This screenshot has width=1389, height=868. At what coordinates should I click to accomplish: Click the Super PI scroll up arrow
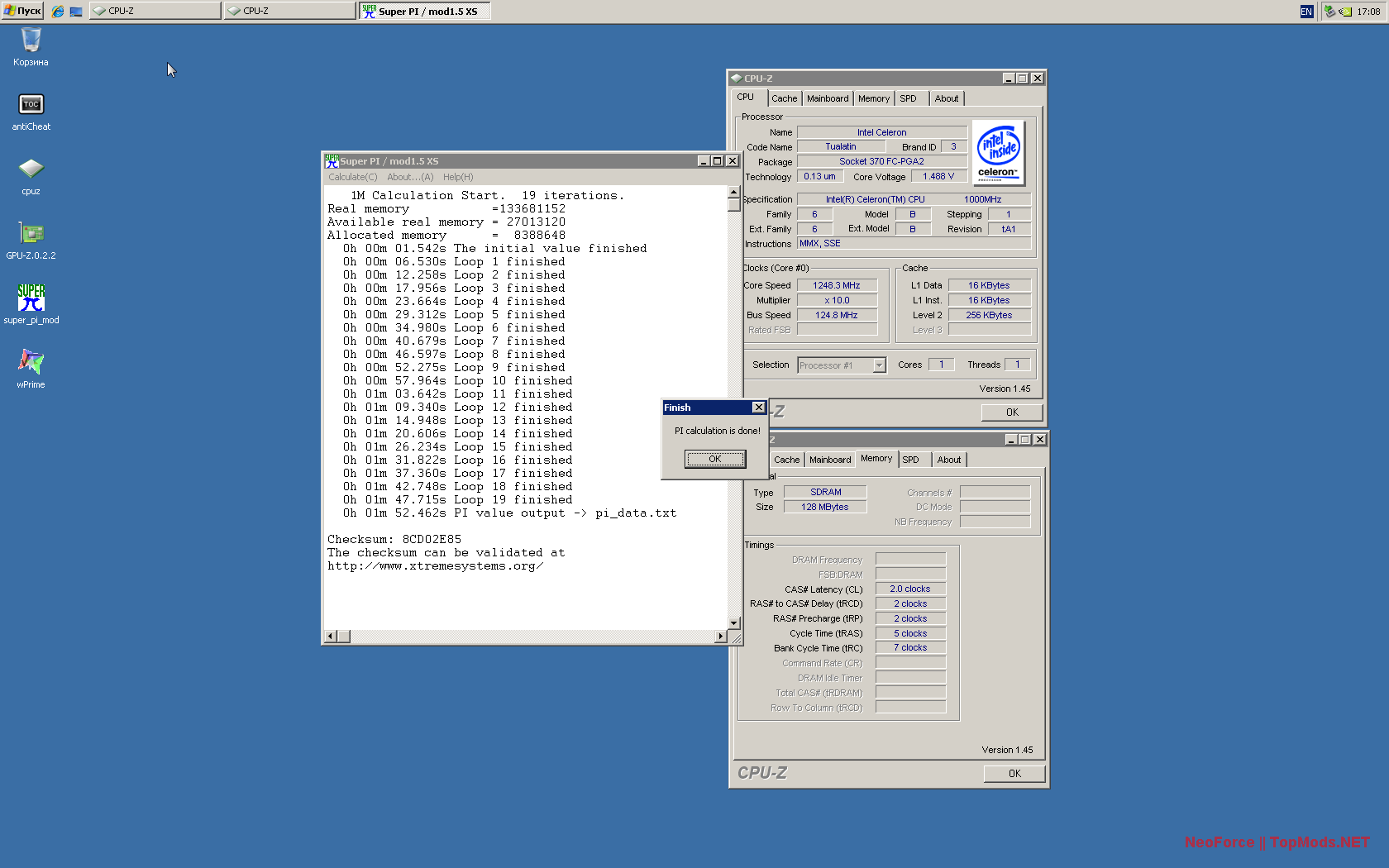(733, 192)
